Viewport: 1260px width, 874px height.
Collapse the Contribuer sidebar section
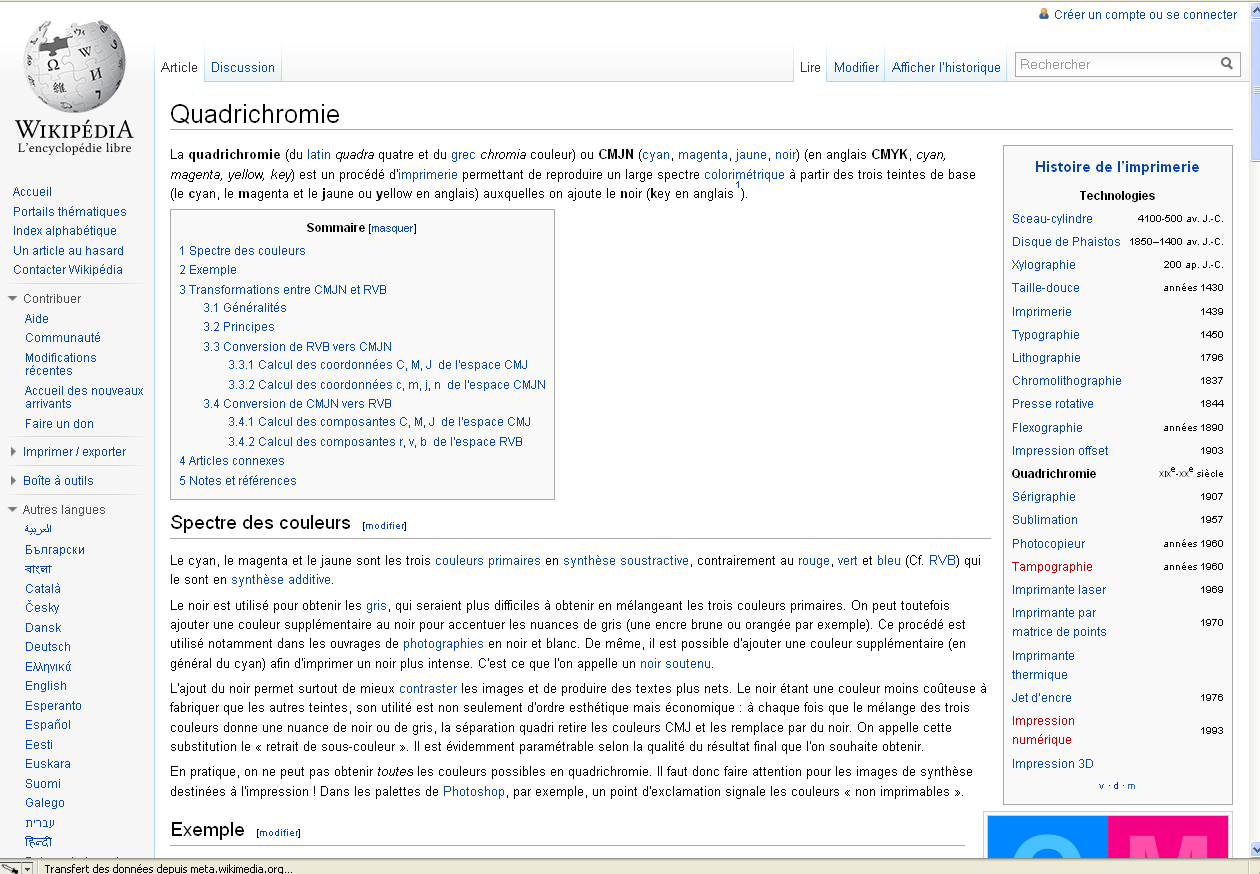[13, 299]
